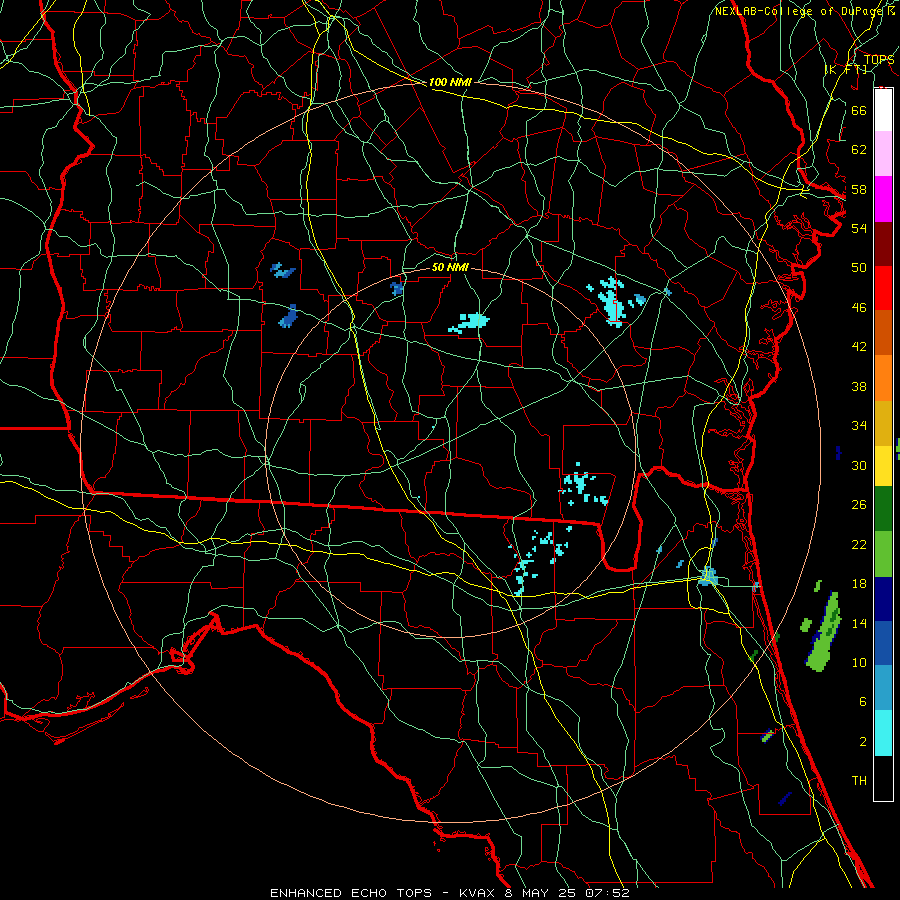Click the "38" legend number
The width and height of the screenshot is (900, 900).
859,386
